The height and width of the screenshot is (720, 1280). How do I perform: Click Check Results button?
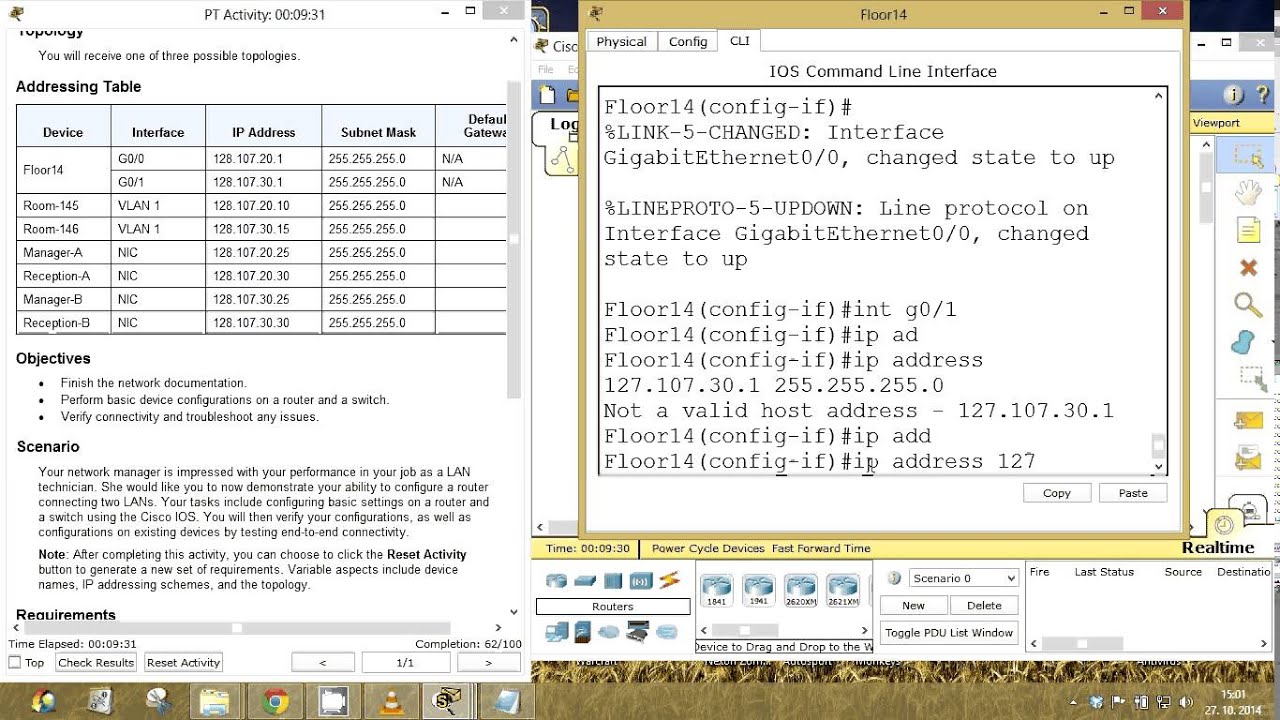pyautogui.click(x=96, y=662)
